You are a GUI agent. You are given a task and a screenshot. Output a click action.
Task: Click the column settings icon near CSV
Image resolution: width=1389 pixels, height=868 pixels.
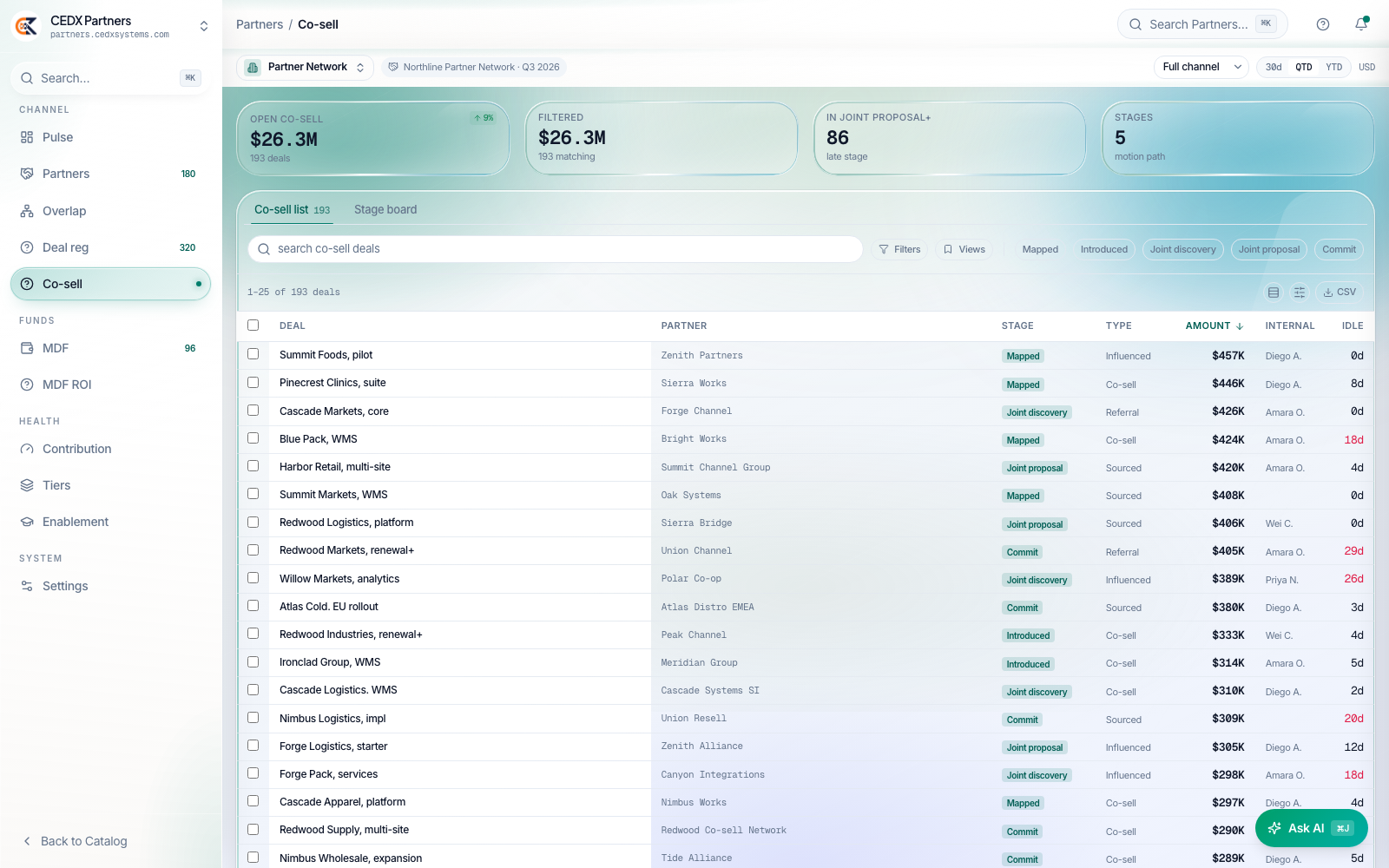(x=1300, y=293)
